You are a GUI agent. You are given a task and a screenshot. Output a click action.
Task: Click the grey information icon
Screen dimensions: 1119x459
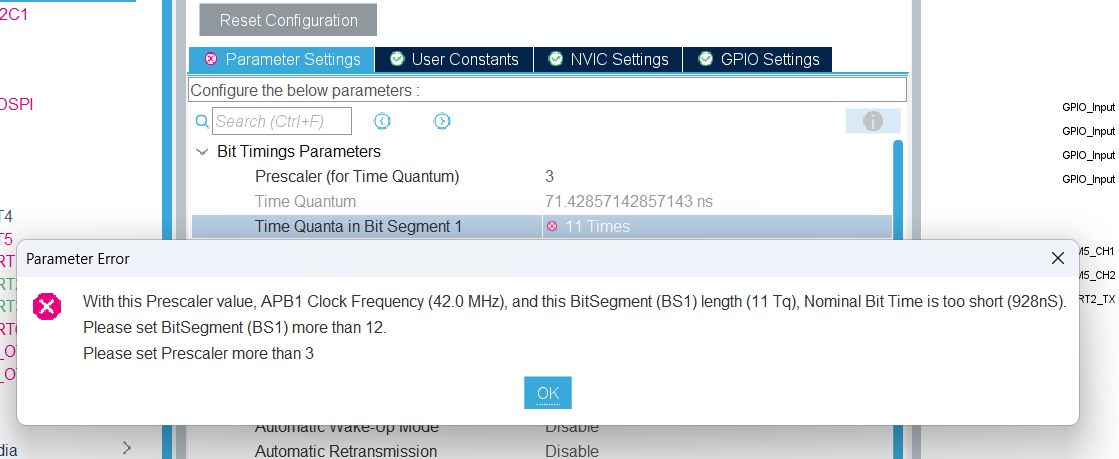873,121
